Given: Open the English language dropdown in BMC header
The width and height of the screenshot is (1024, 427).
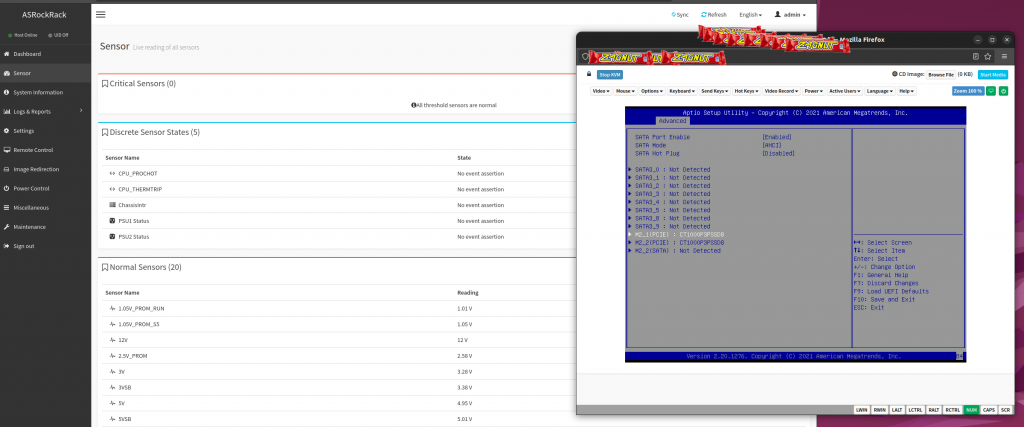Looking at the screenshot, I should tap(750, 14).
